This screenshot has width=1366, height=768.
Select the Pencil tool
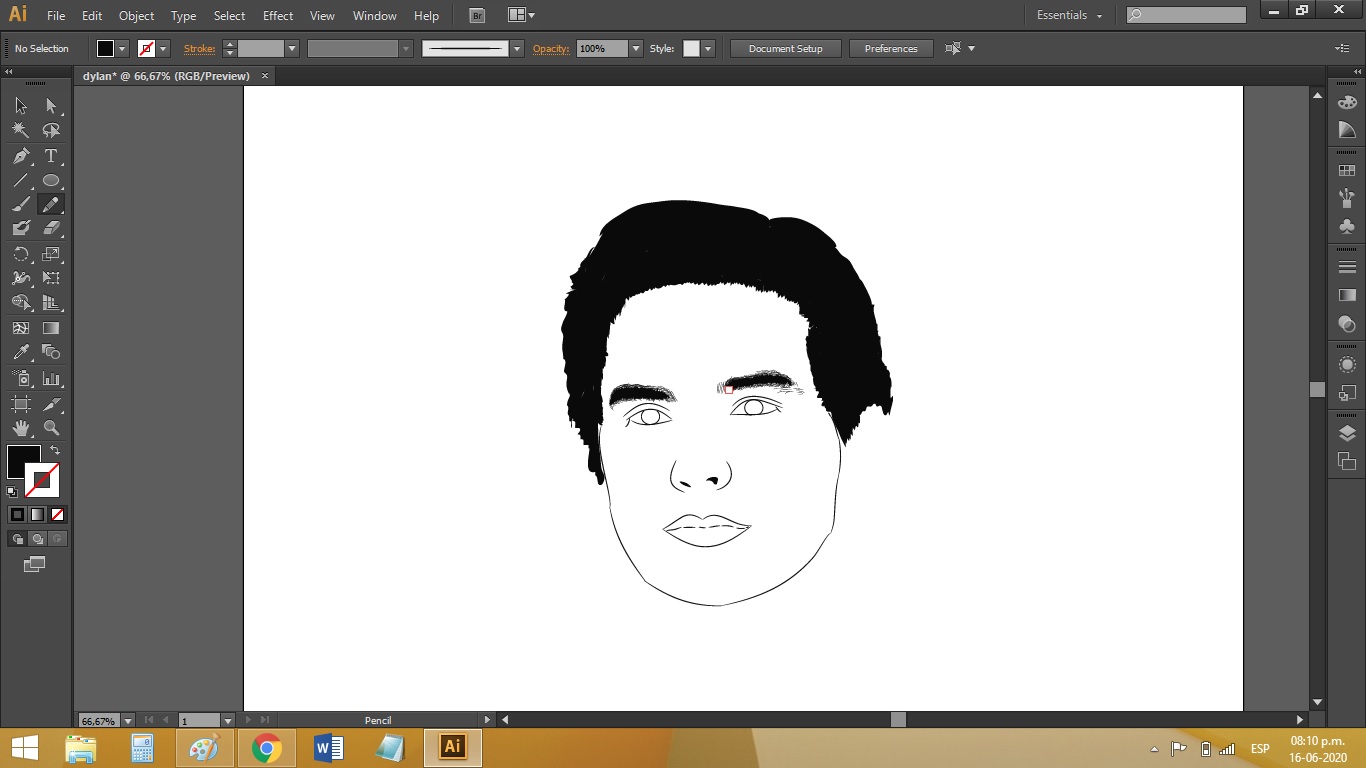point(51,204)
